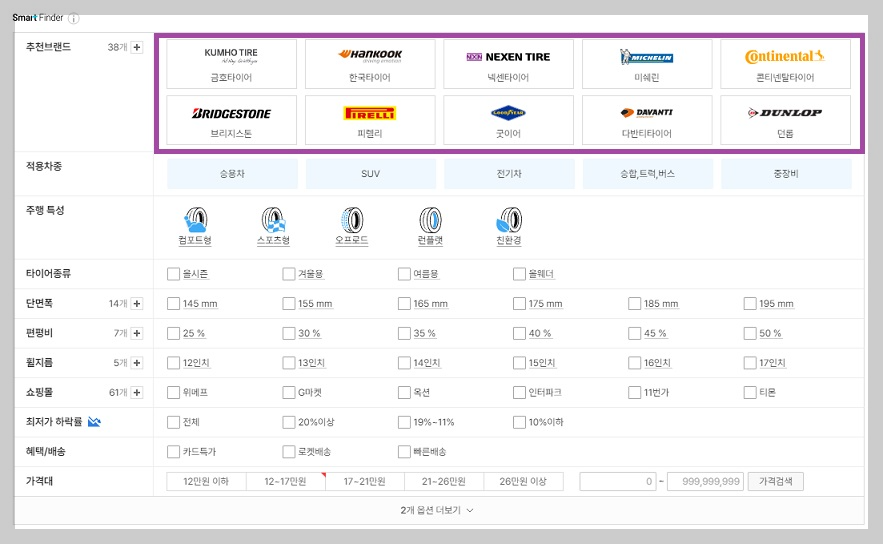Tick the 145 mm width checkbox
The width and height of the screenshot is (883, 544).
[x=173, y=304]
